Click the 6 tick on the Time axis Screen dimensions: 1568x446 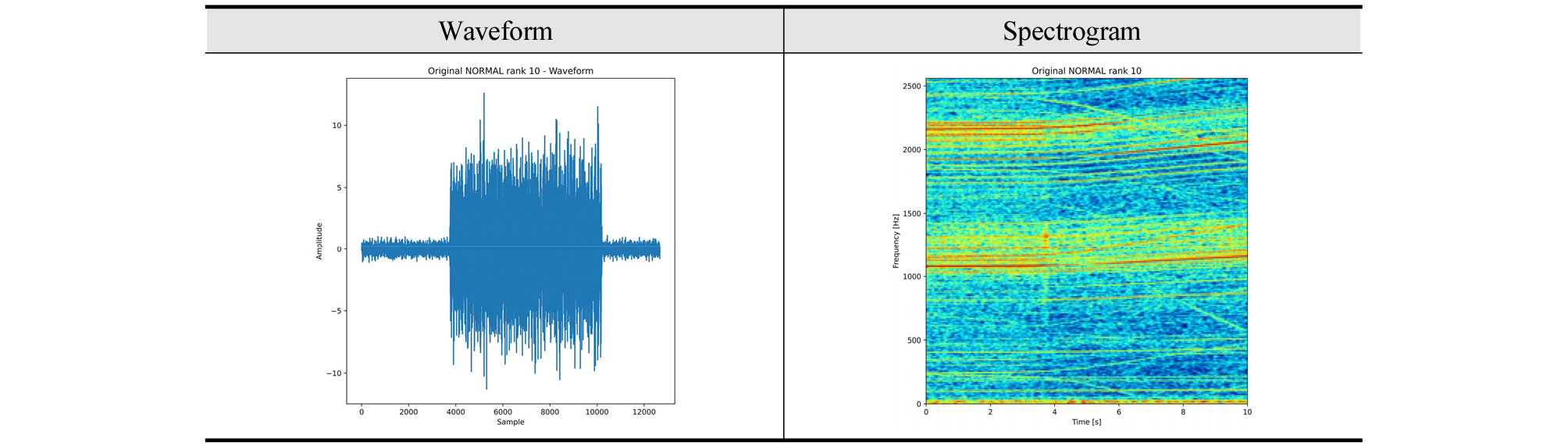1118,412
